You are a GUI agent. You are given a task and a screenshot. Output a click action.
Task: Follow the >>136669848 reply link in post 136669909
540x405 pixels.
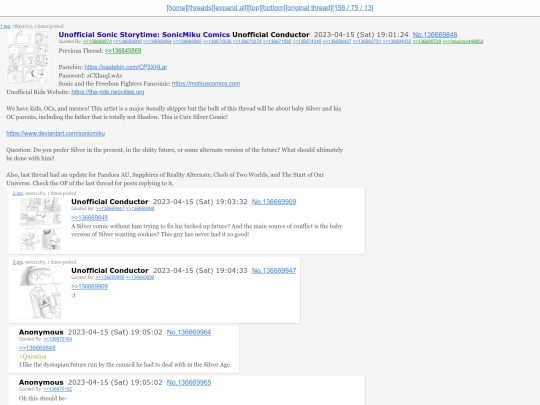click(90, 218)
